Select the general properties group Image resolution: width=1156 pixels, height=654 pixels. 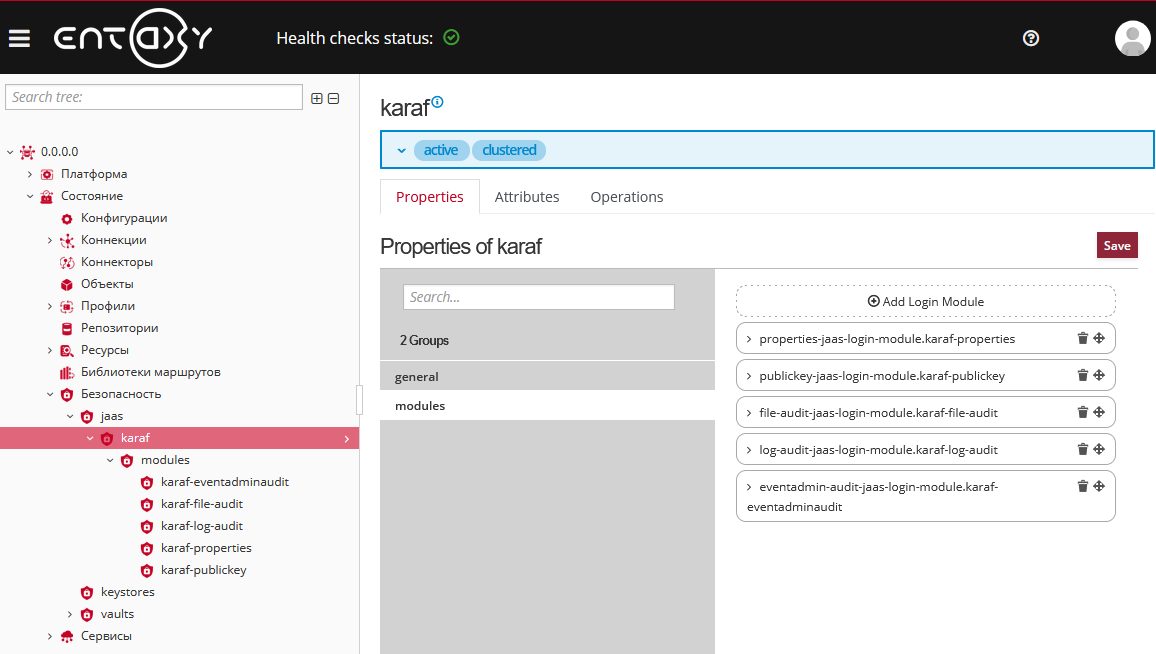[417, 377]
